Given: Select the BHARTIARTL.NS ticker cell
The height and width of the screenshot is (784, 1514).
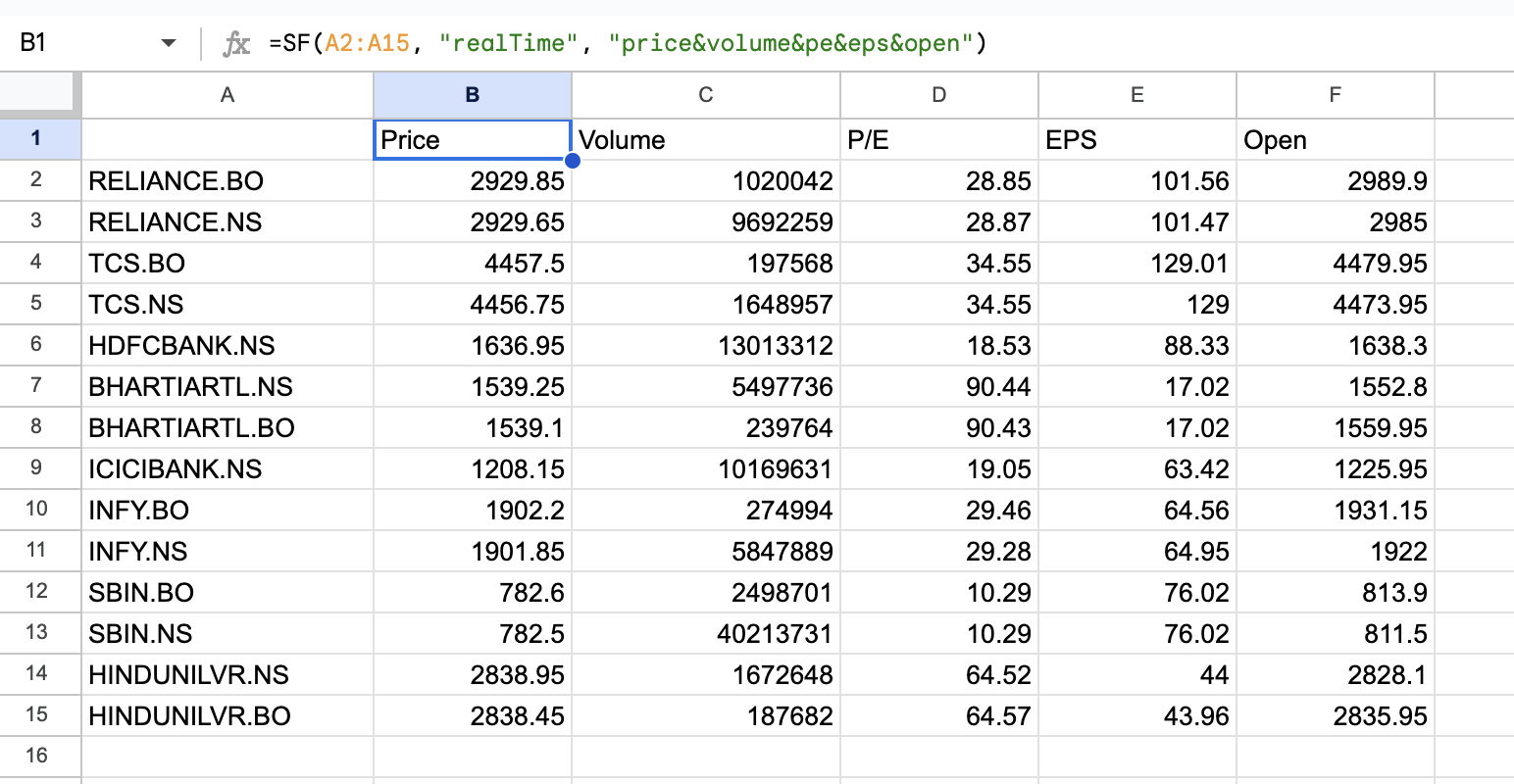Looking at the screenshot, I should point(227,386).
